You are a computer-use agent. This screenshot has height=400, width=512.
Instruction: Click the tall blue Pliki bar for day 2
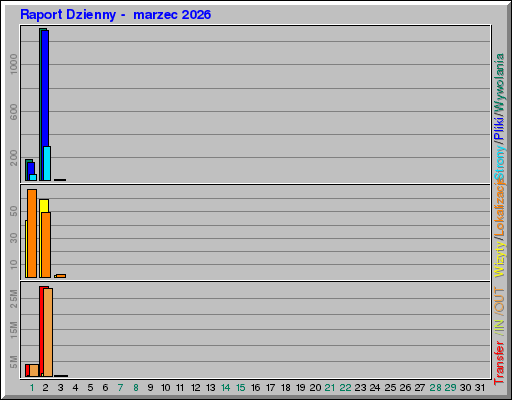coord(45,88)
